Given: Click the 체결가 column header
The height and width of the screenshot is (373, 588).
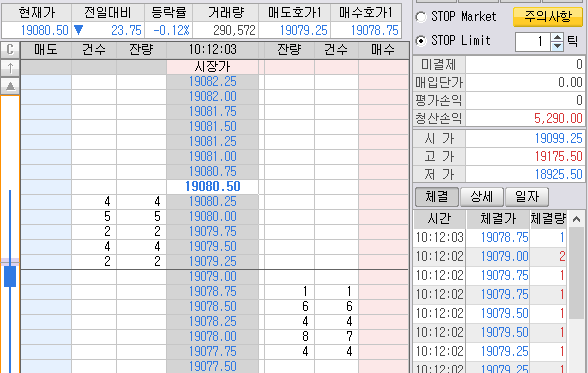Looking at the screenshot, I should 498,219.
